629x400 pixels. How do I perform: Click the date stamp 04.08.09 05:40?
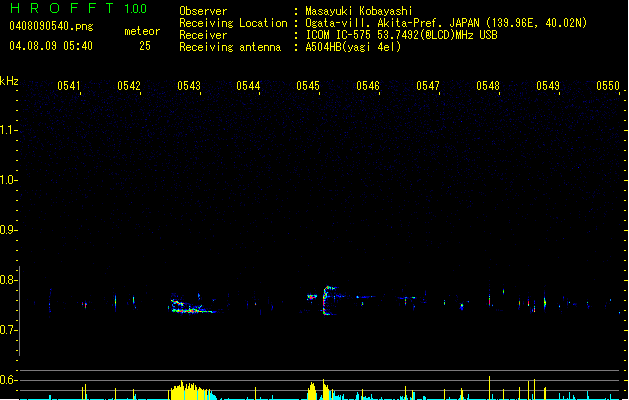tap(51, 46)
